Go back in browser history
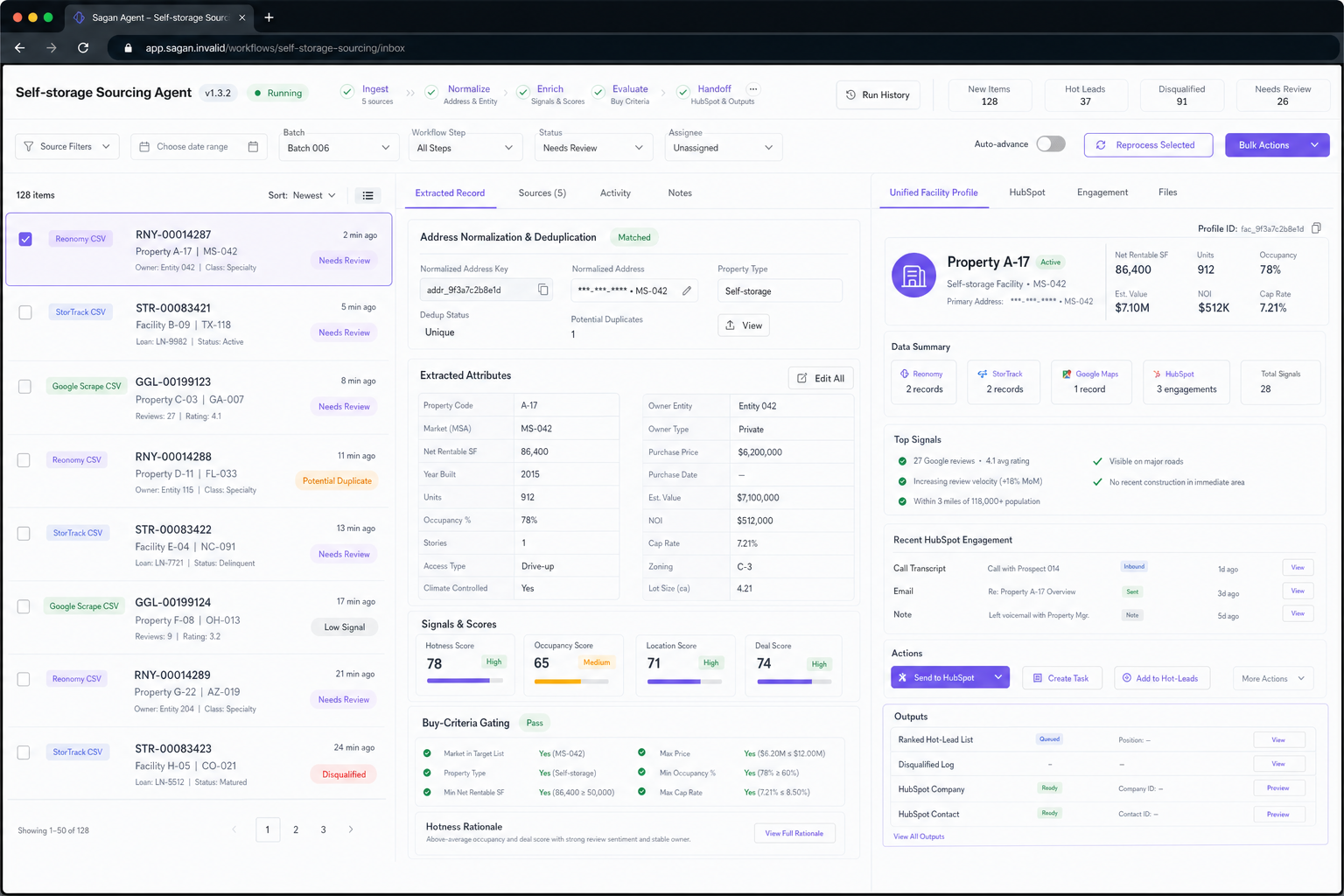The height and width of the screenshot is (896, 1344). [20, 48]
